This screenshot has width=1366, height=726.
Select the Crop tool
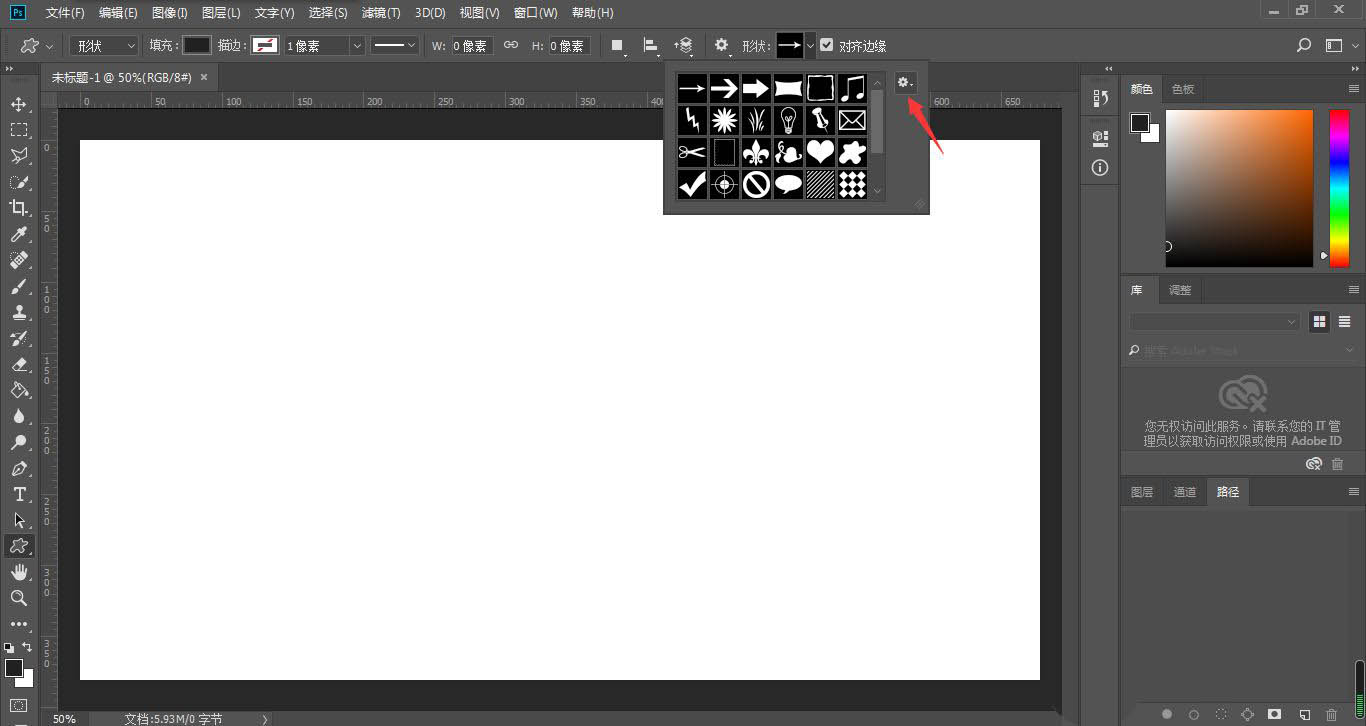coord(19,208)
